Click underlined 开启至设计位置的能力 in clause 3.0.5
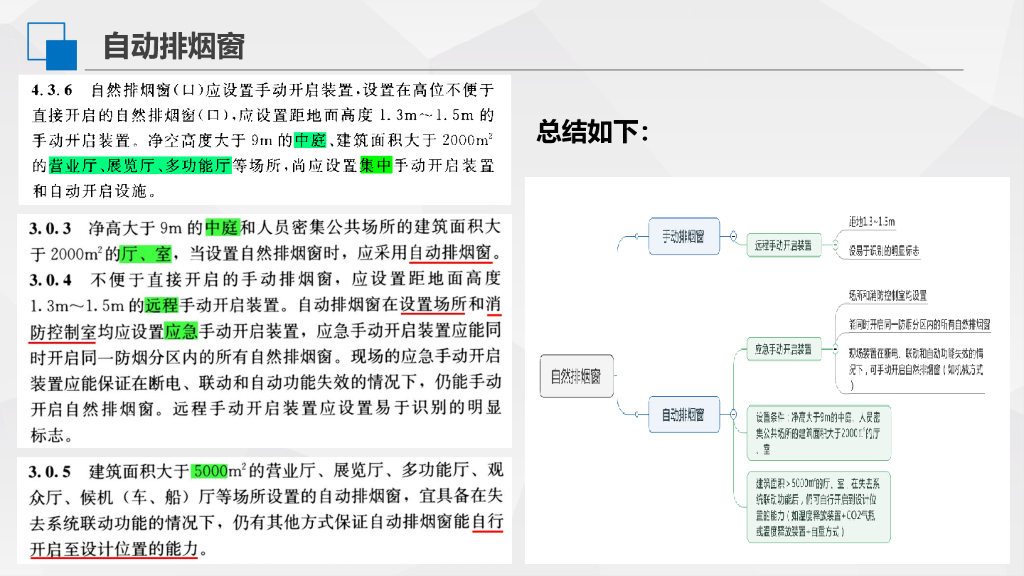This screenshot has height=576, width=1024. (114, 549)
